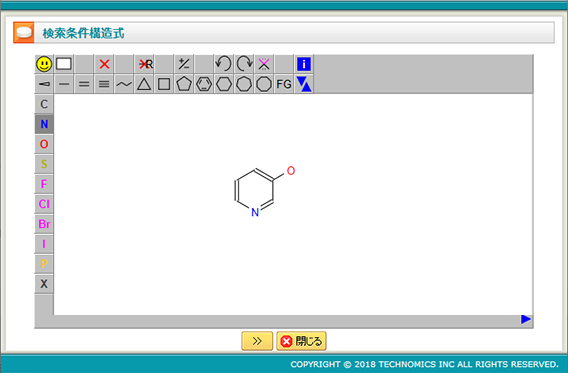Click the undo arrow icon
This screenshot has height=373, width=568.
pyautogui.click(x=223, y=64)
